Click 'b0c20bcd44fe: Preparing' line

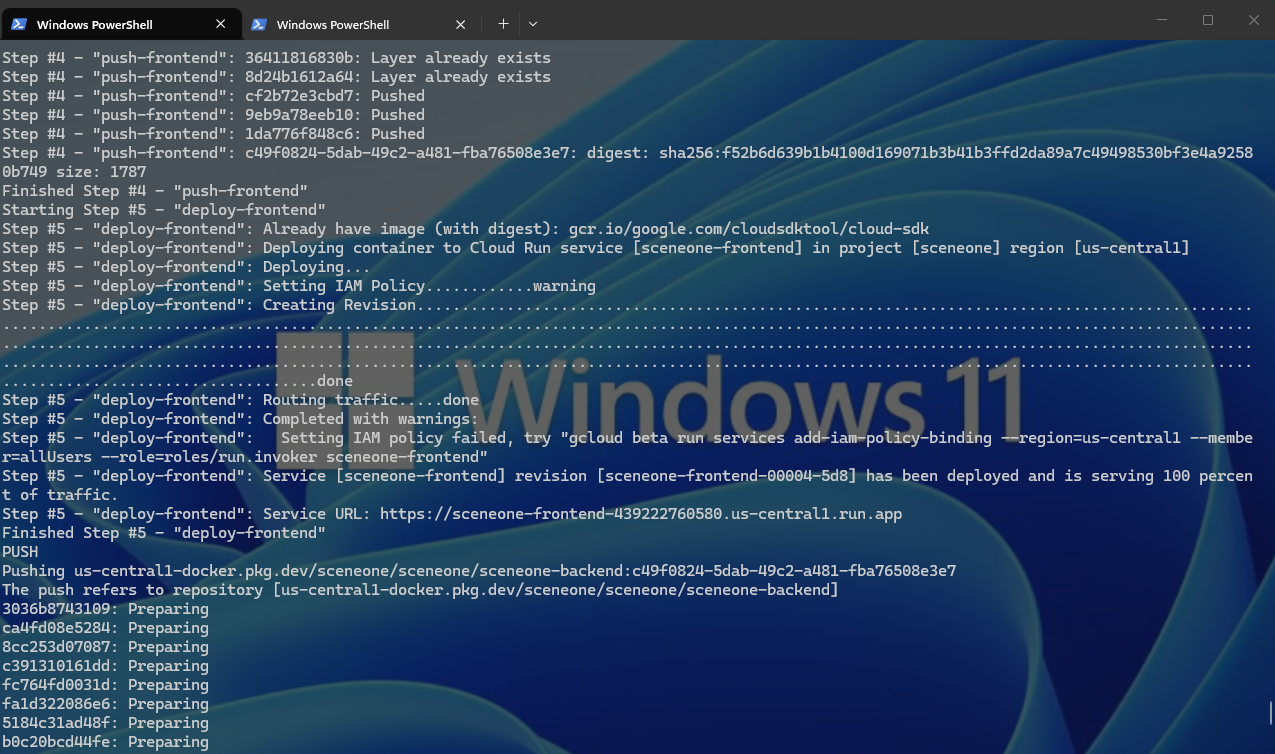pyautogui.click(x=105, y=742)
